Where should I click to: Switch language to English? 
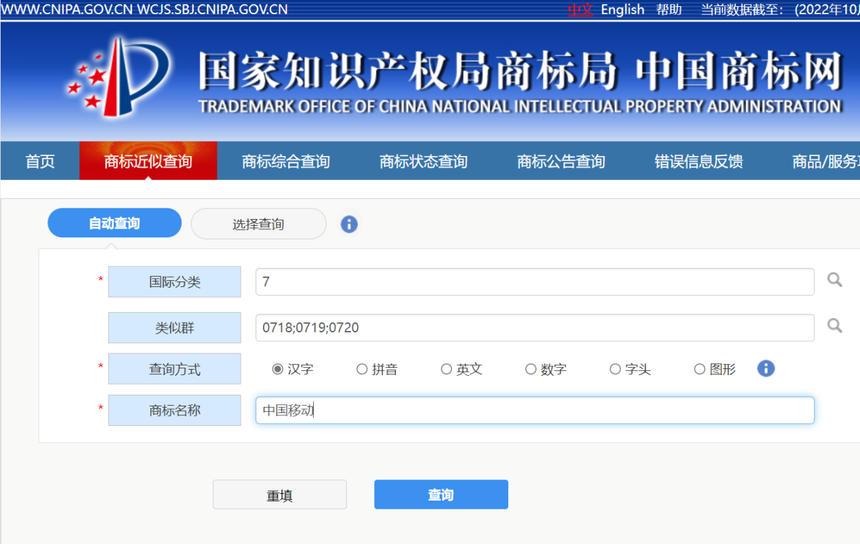coord(623,9)
